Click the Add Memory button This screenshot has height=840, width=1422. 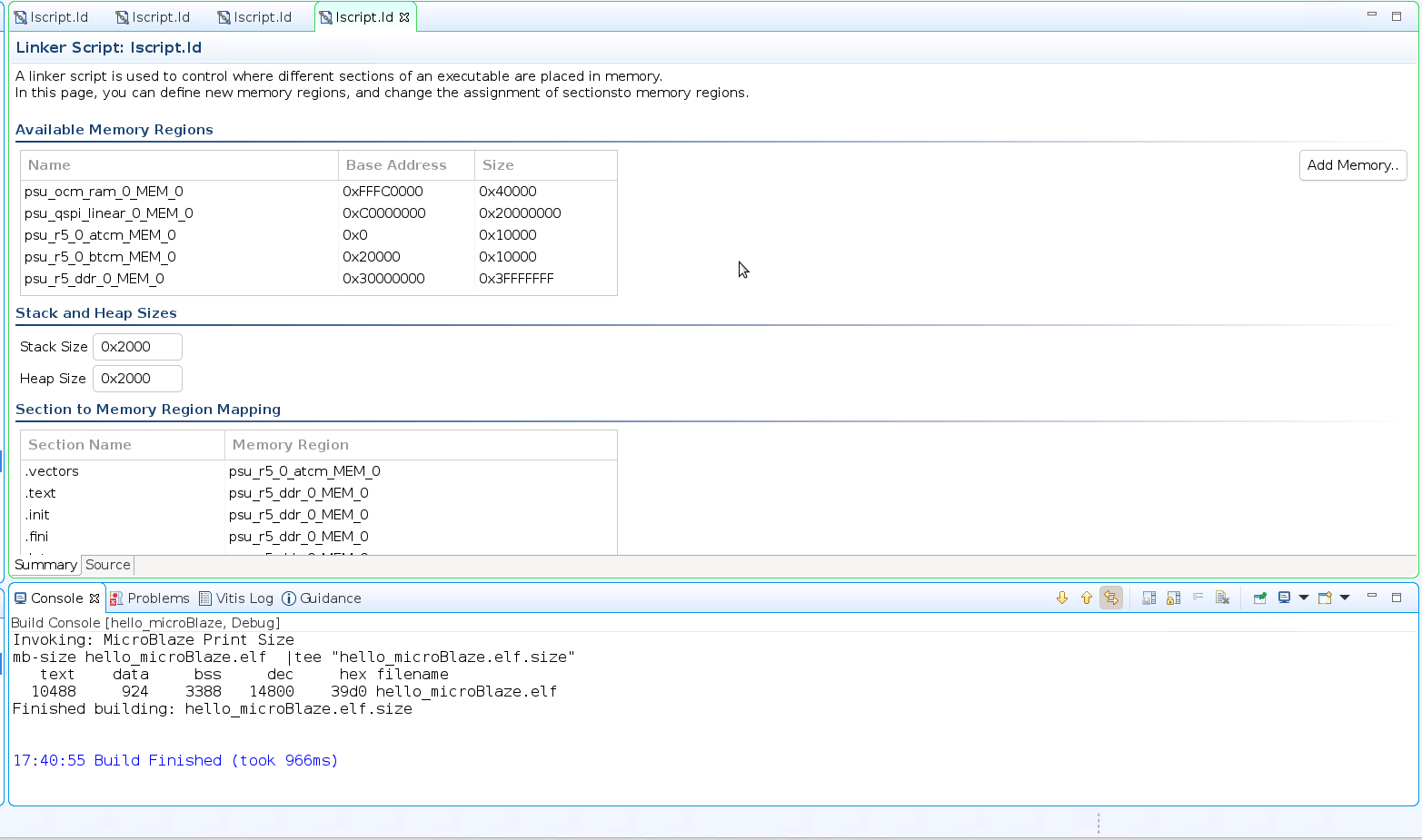click(1353, 165)
